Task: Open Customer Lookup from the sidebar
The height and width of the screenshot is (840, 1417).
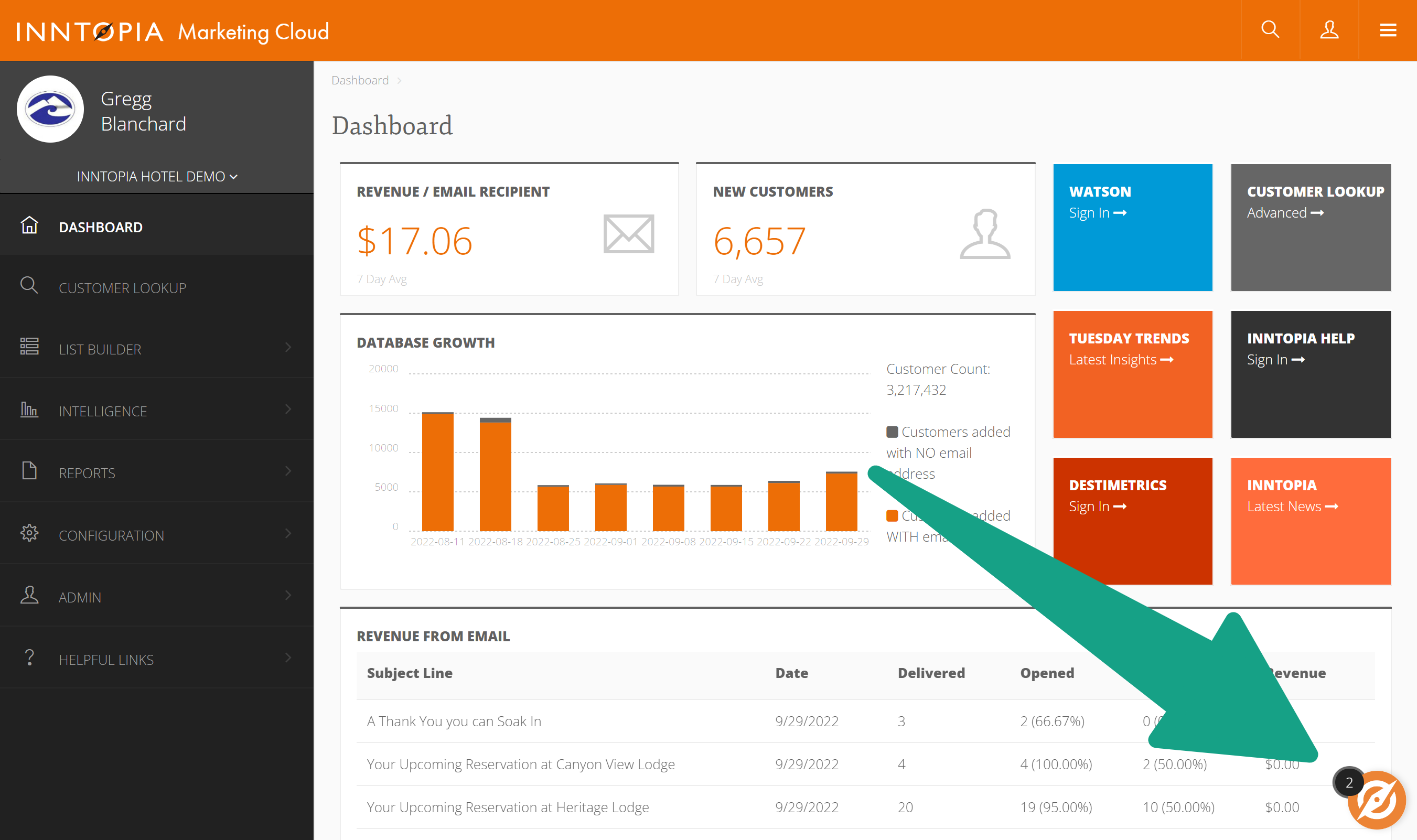Action: pos(122,288)
